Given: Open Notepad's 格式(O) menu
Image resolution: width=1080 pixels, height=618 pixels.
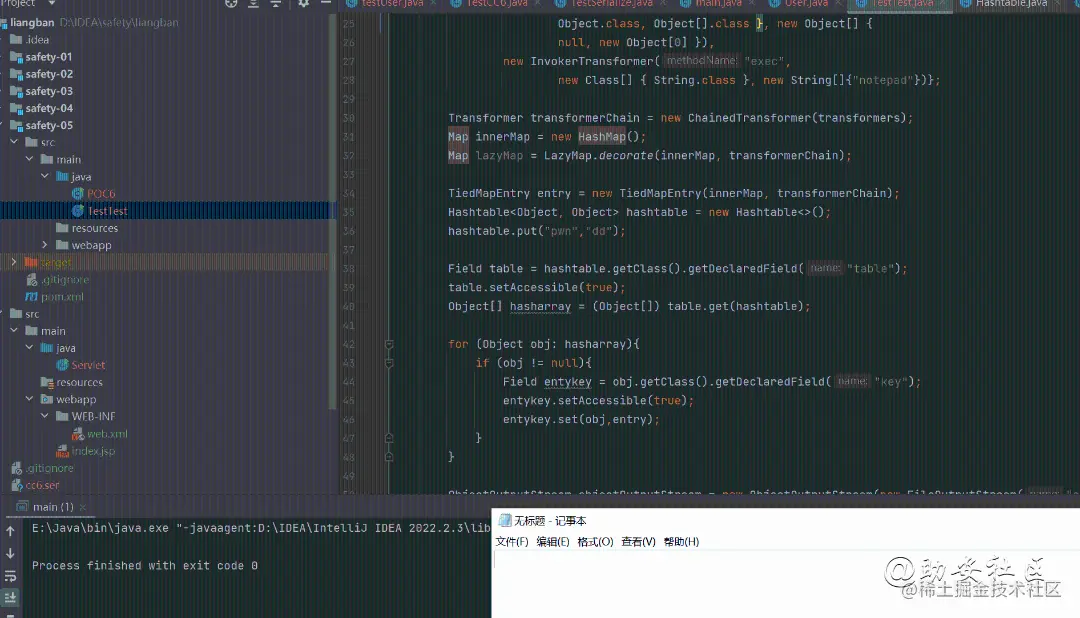Looking at the screenshot, I should pos(595,542).
